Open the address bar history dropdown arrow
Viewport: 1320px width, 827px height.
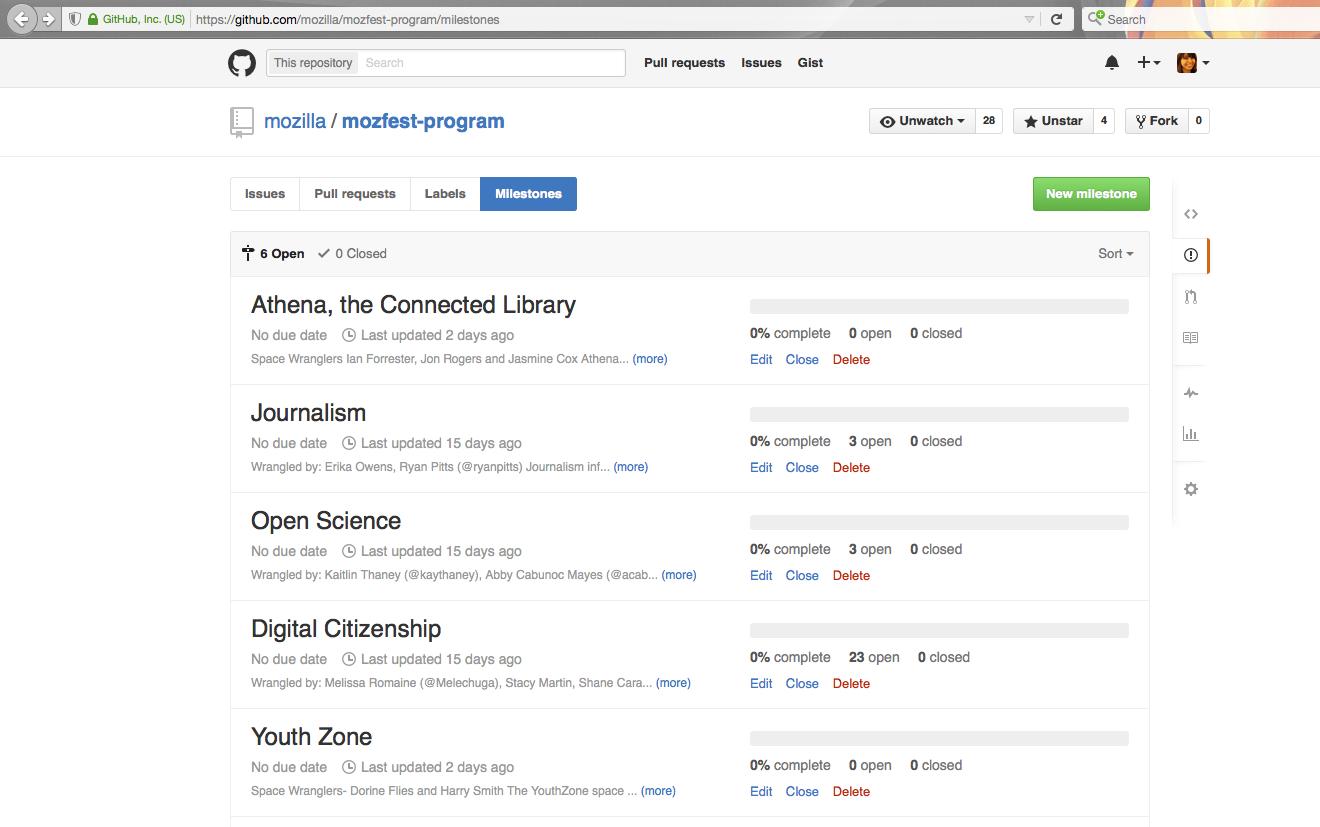pyautogui.click(x=1030, y=19)
